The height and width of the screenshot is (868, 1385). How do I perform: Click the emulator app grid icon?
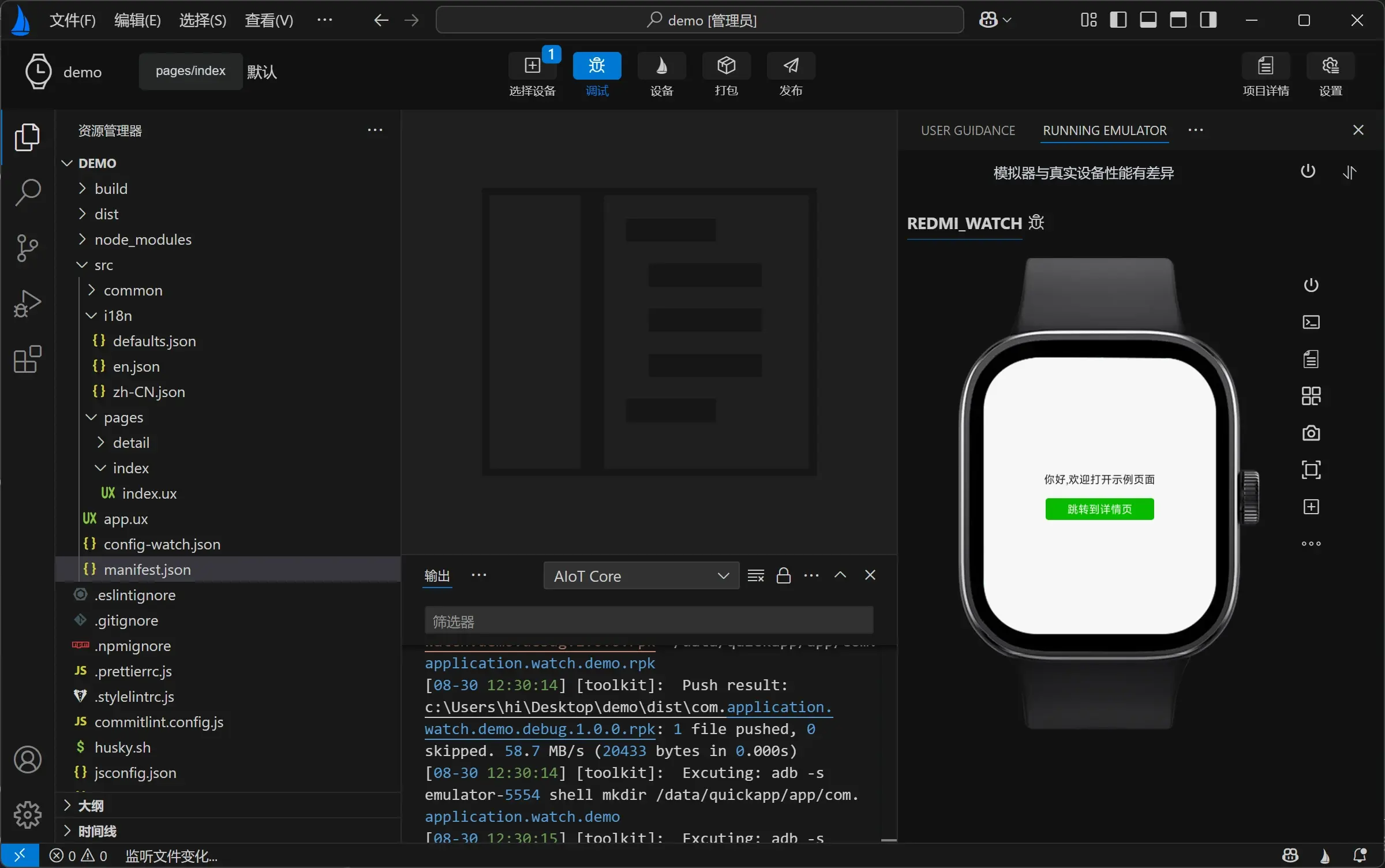click(x=1311, y=396)
